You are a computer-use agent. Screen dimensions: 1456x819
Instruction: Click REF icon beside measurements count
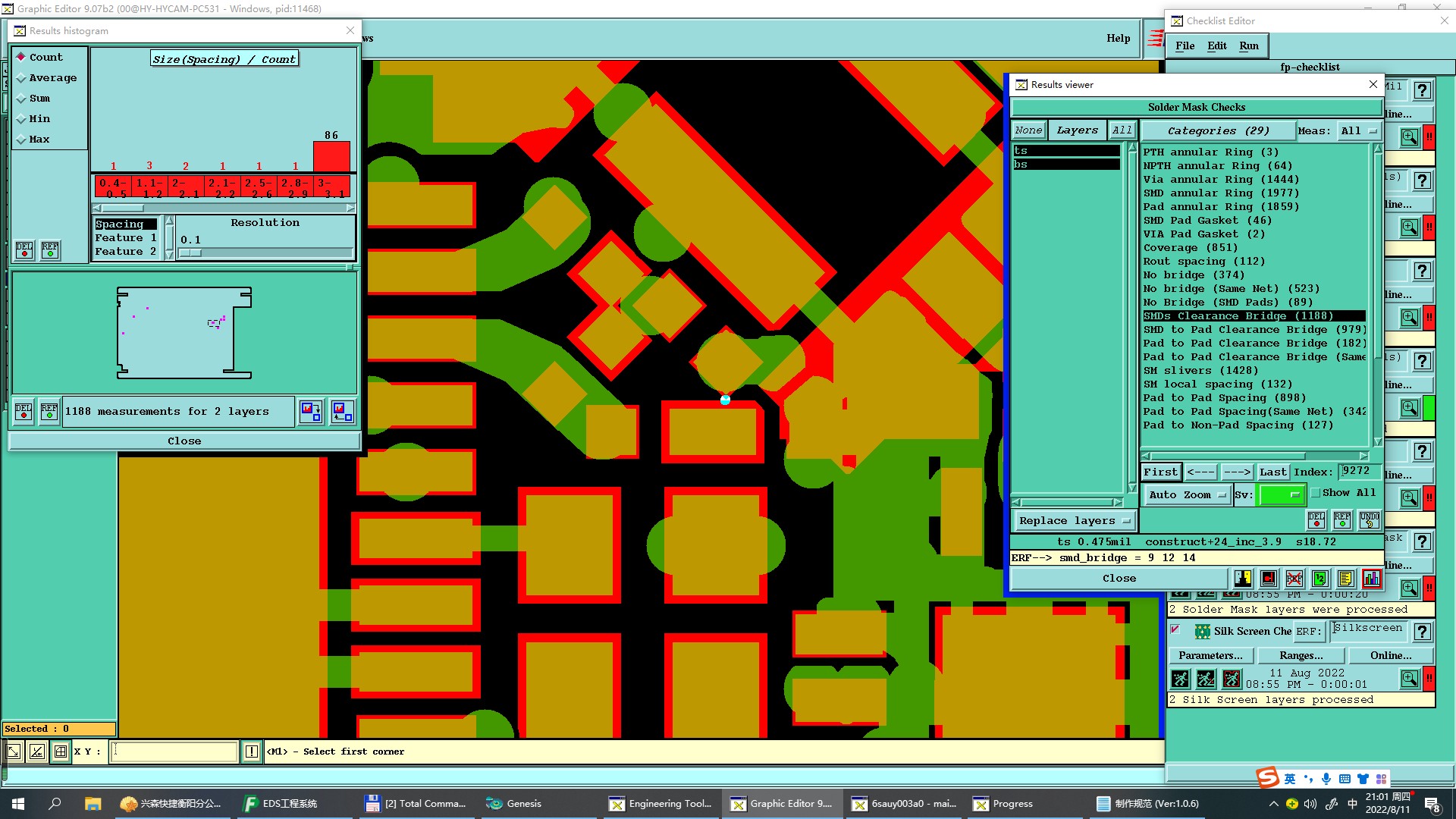click(49, 412)
